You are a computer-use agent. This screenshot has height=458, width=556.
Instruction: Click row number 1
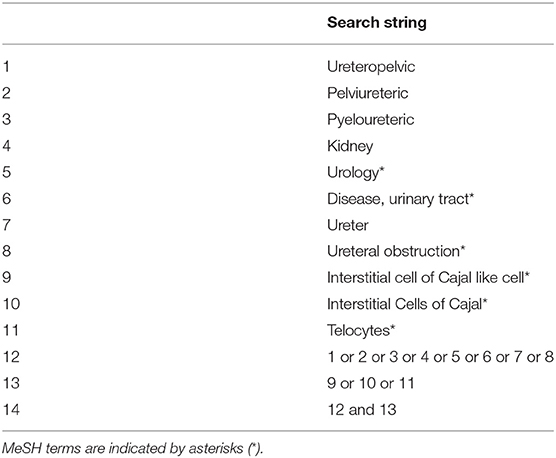pos(6,67)
